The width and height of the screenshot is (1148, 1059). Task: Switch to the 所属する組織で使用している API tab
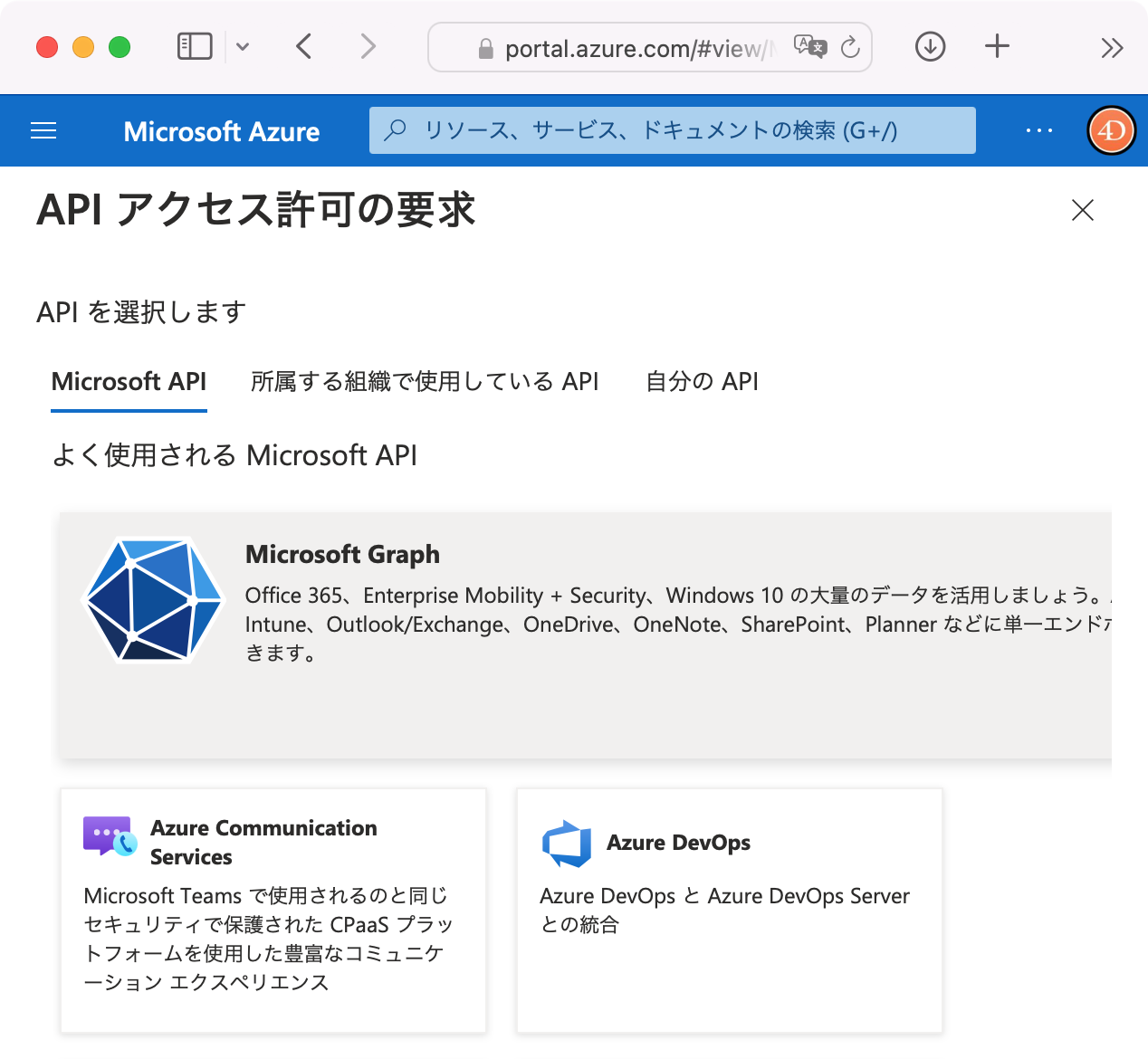click(425, 381)
